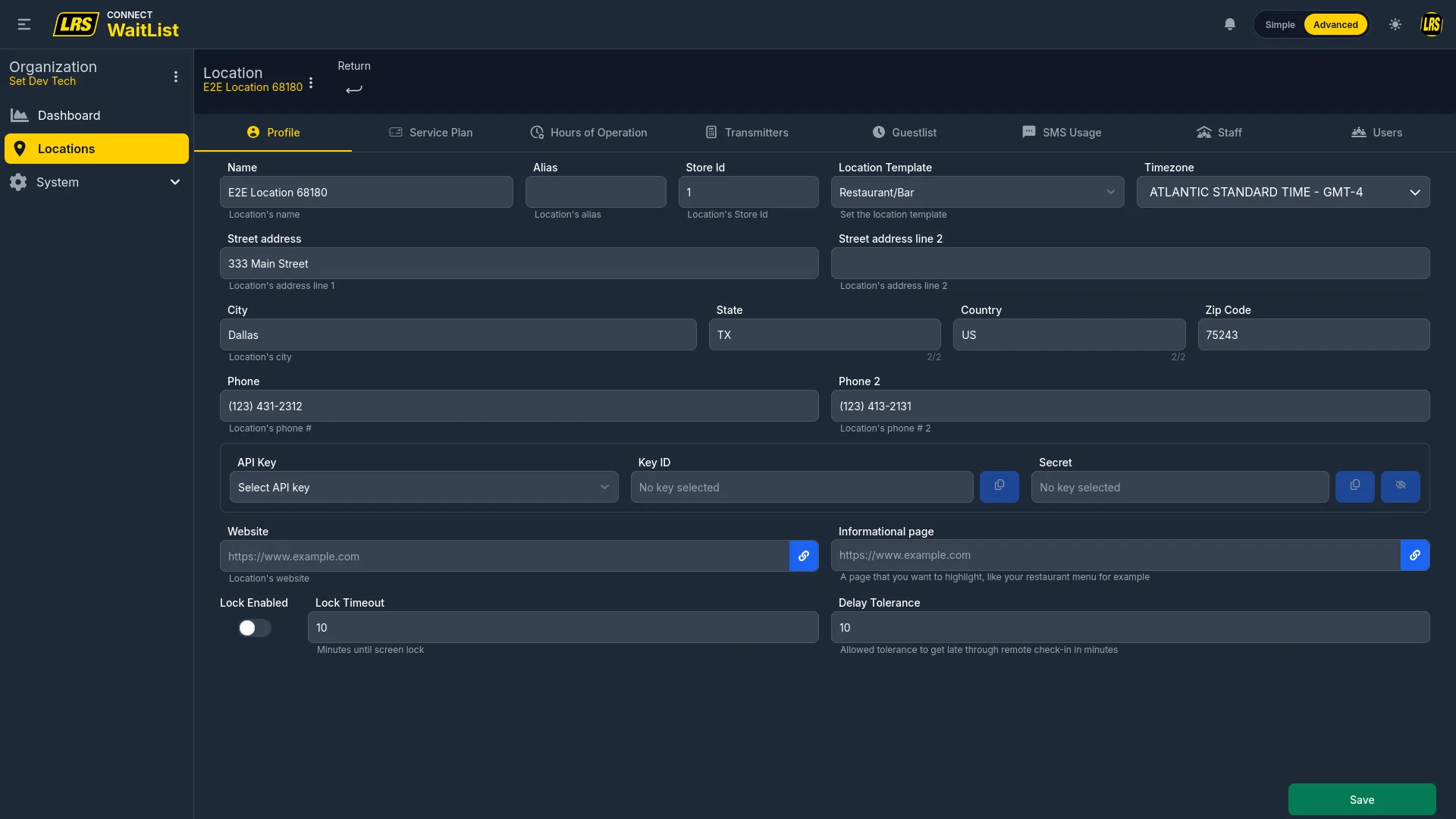Focus the Store Id field
This screenshot has height=819, width=1456.
click(748, 192)
